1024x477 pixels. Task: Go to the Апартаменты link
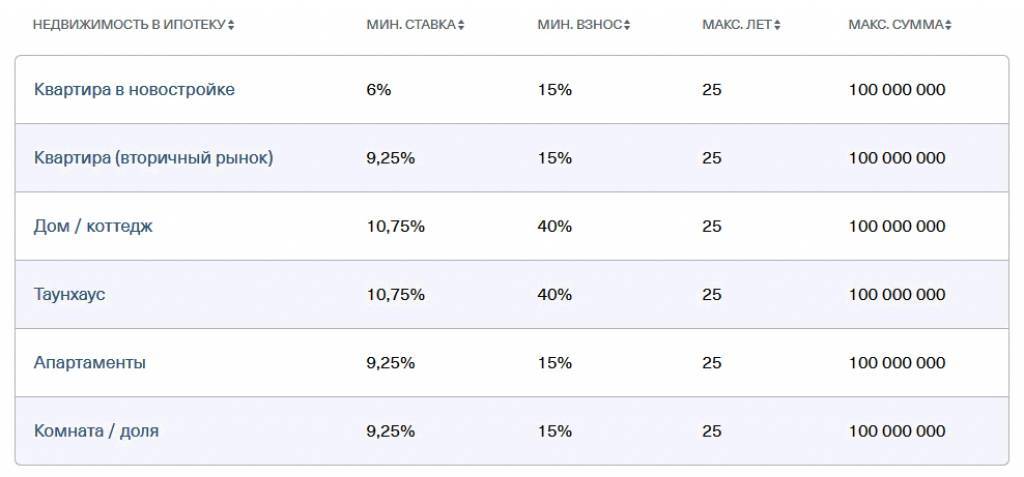[89, 363]
